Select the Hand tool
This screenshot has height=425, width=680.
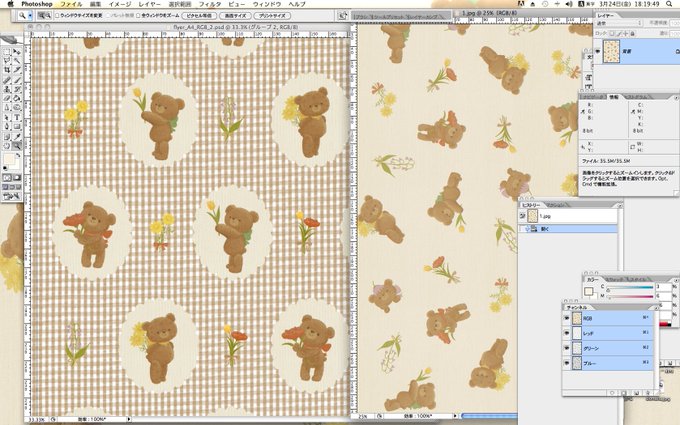[x=7, y=145]
